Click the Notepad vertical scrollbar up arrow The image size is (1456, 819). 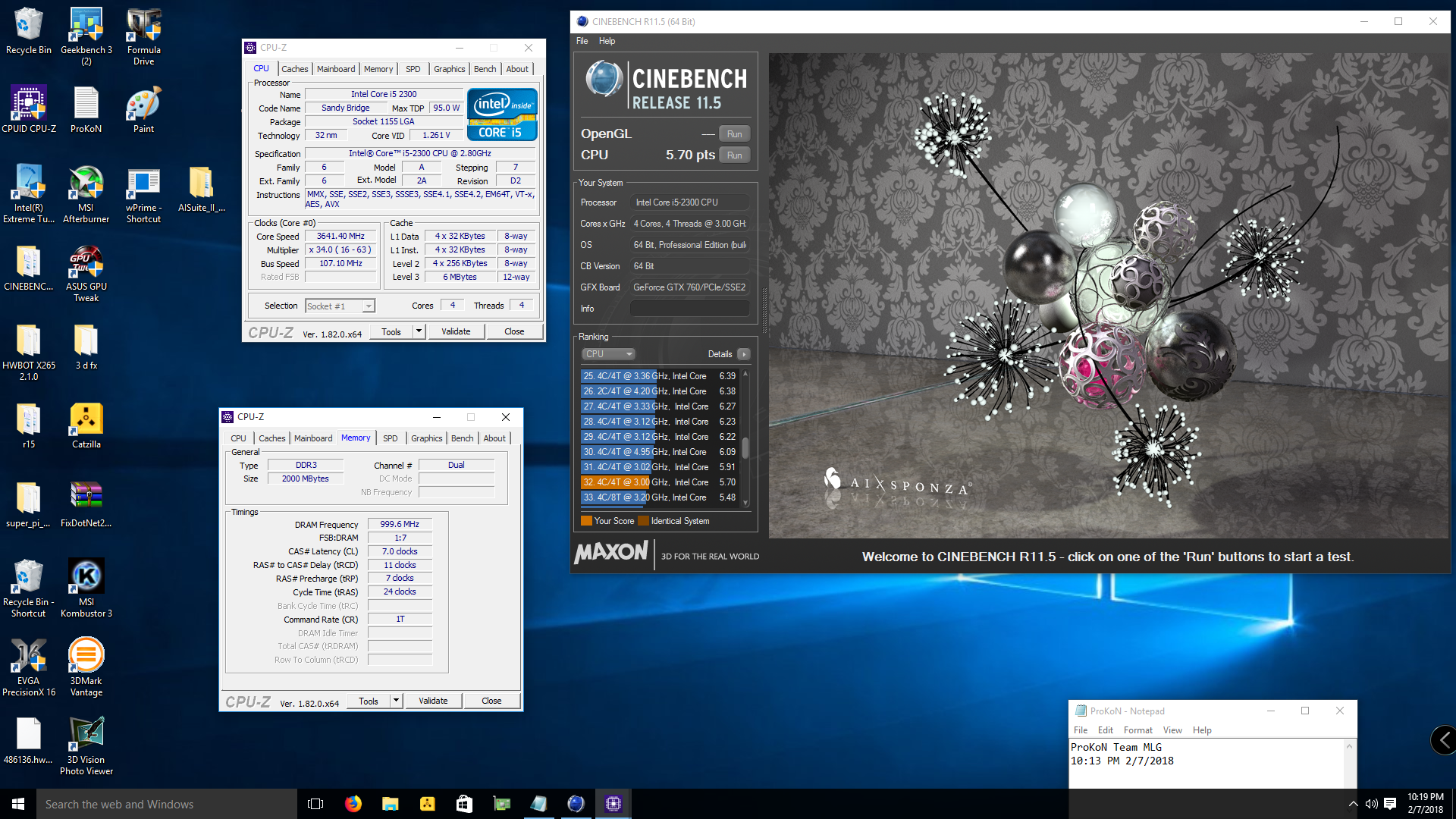[x=1349, y=747]
